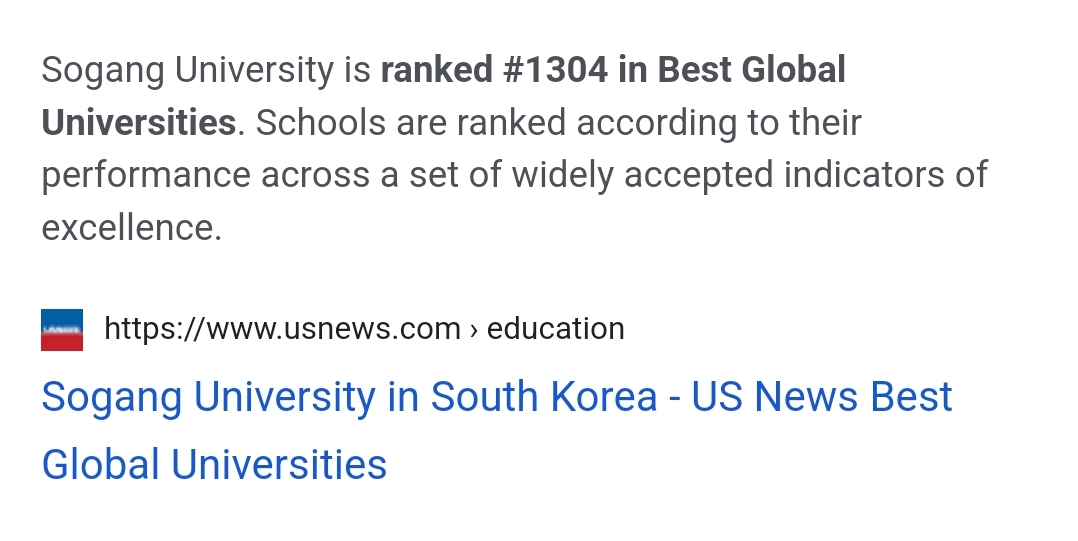Screen dimensions: 1078x541
Task: Click the word 'excellence.' ending the snippet
Action: (131, 228)
